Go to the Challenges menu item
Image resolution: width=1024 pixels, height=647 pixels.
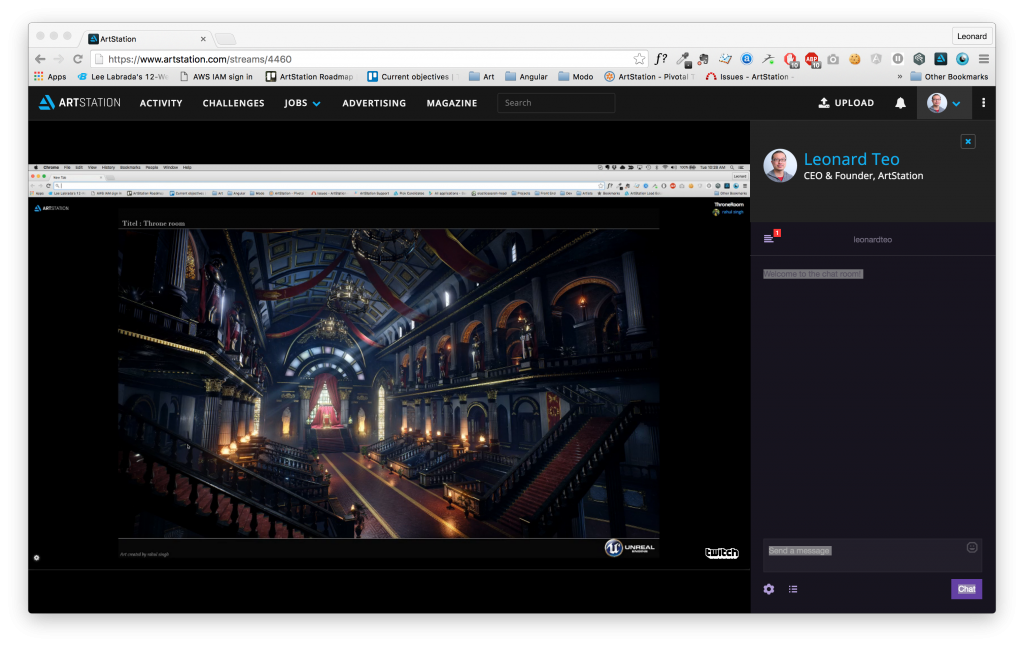point(233,103)
